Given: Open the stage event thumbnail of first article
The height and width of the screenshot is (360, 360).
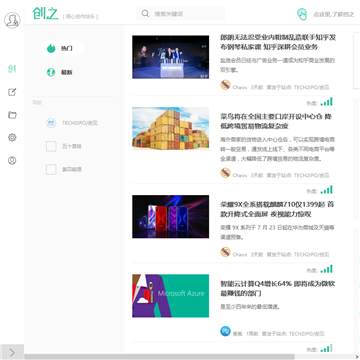Looking at the screenshot, I should [x=171, y=57].
